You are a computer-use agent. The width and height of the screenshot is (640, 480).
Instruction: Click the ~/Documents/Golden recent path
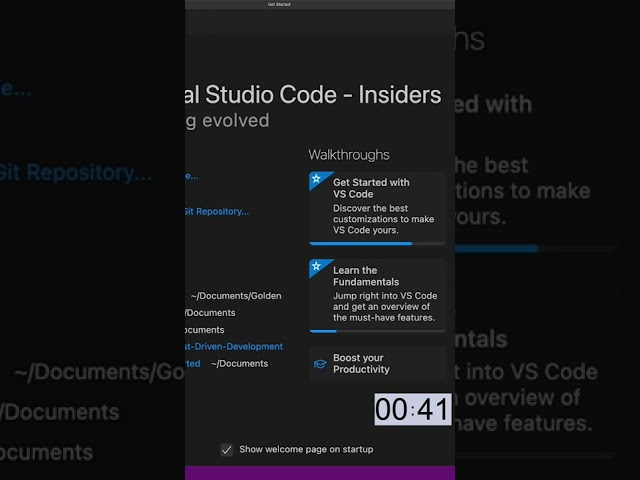coord(236,296)
